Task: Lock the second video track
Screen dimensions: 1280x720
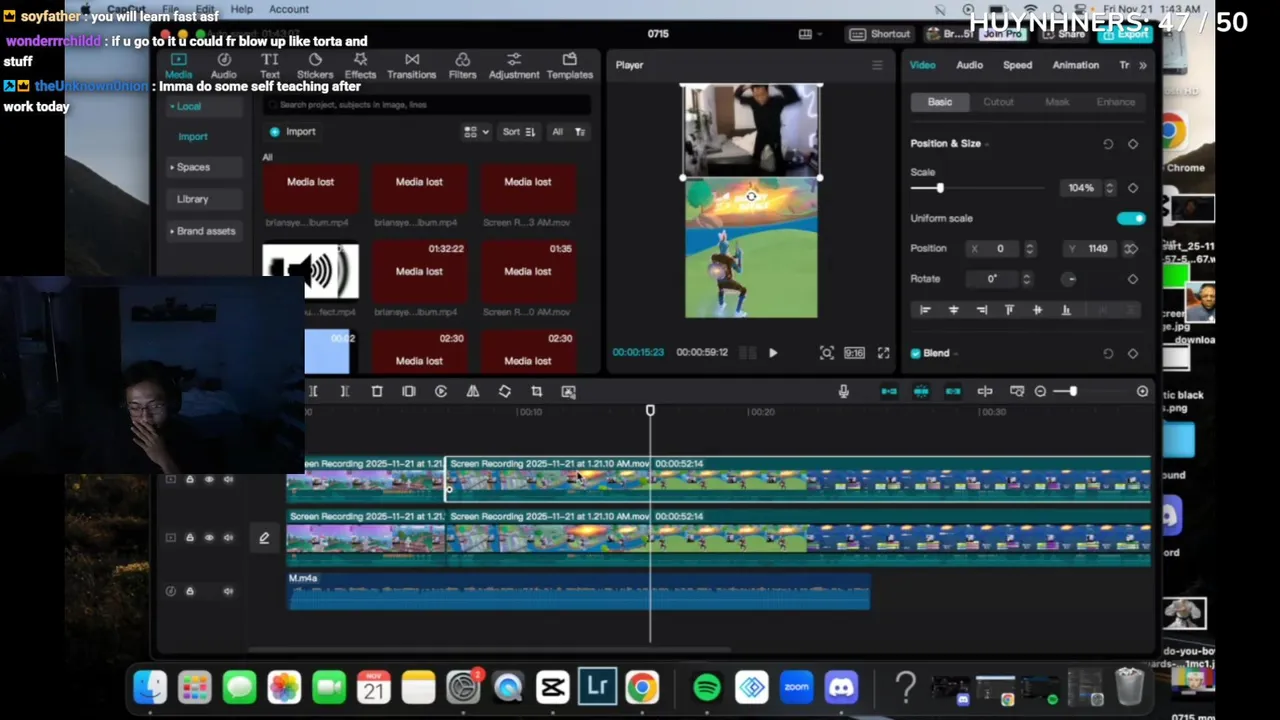Action: (x=189, y=538)
